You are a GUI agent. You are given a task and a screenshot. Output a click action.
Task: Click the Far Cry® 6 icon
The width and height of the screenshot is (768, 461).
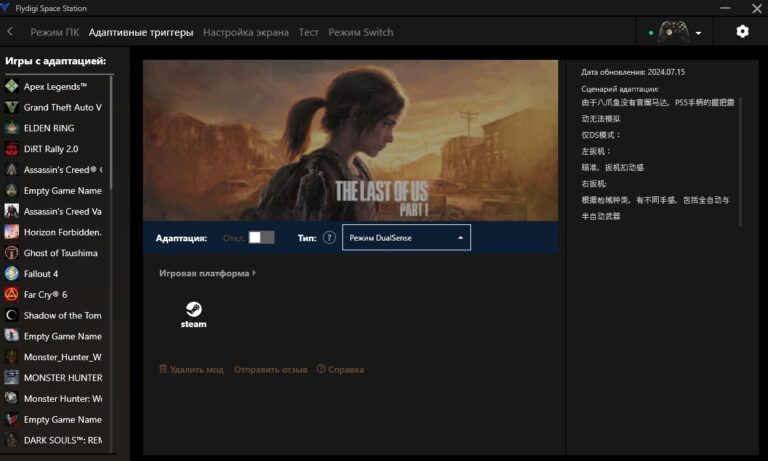click(12, 294)
